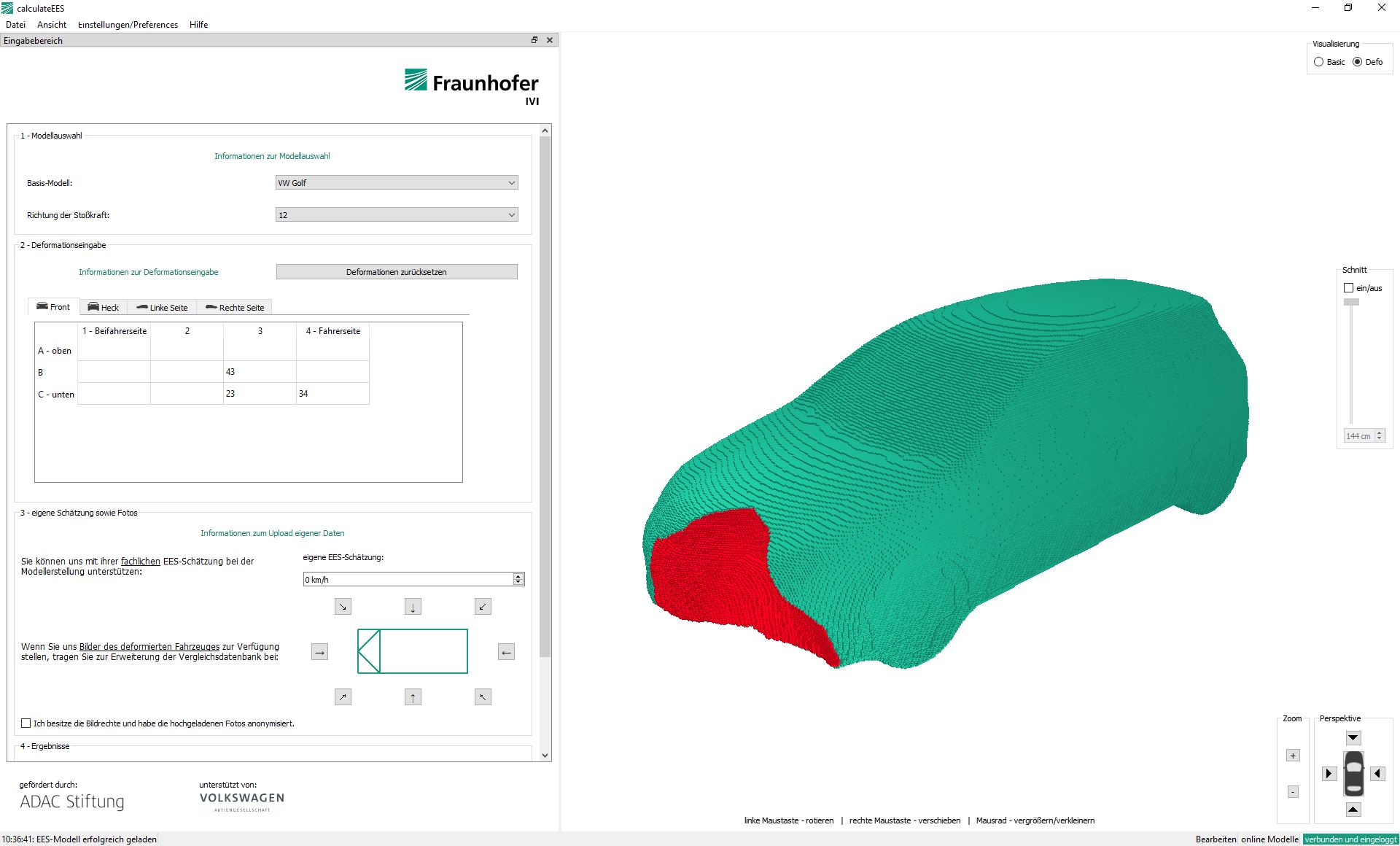Screen dimensions: 1400x846
Task: Click the up arrow photo upload button
Action: click(x=413, y=696)
